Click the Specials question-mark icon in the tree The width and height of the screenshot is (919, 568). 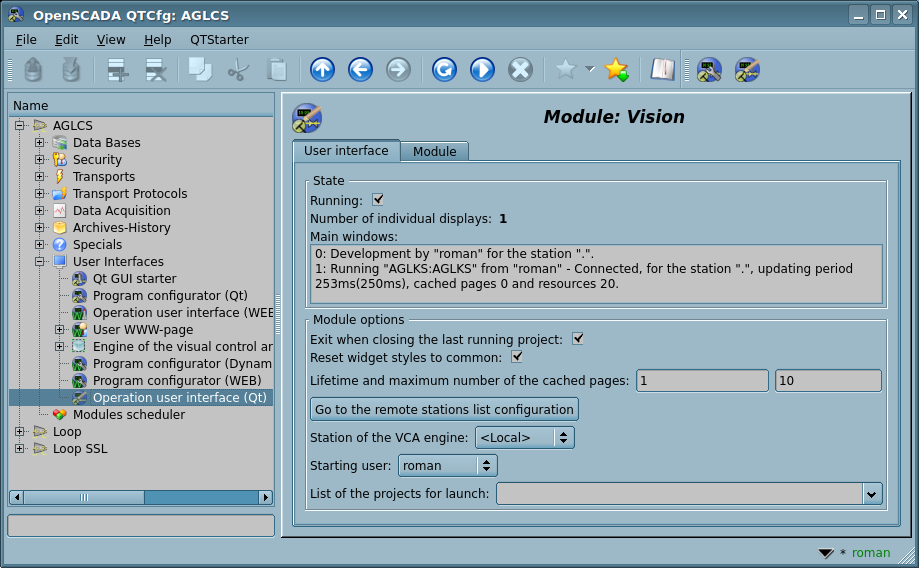tap(59, 244)
